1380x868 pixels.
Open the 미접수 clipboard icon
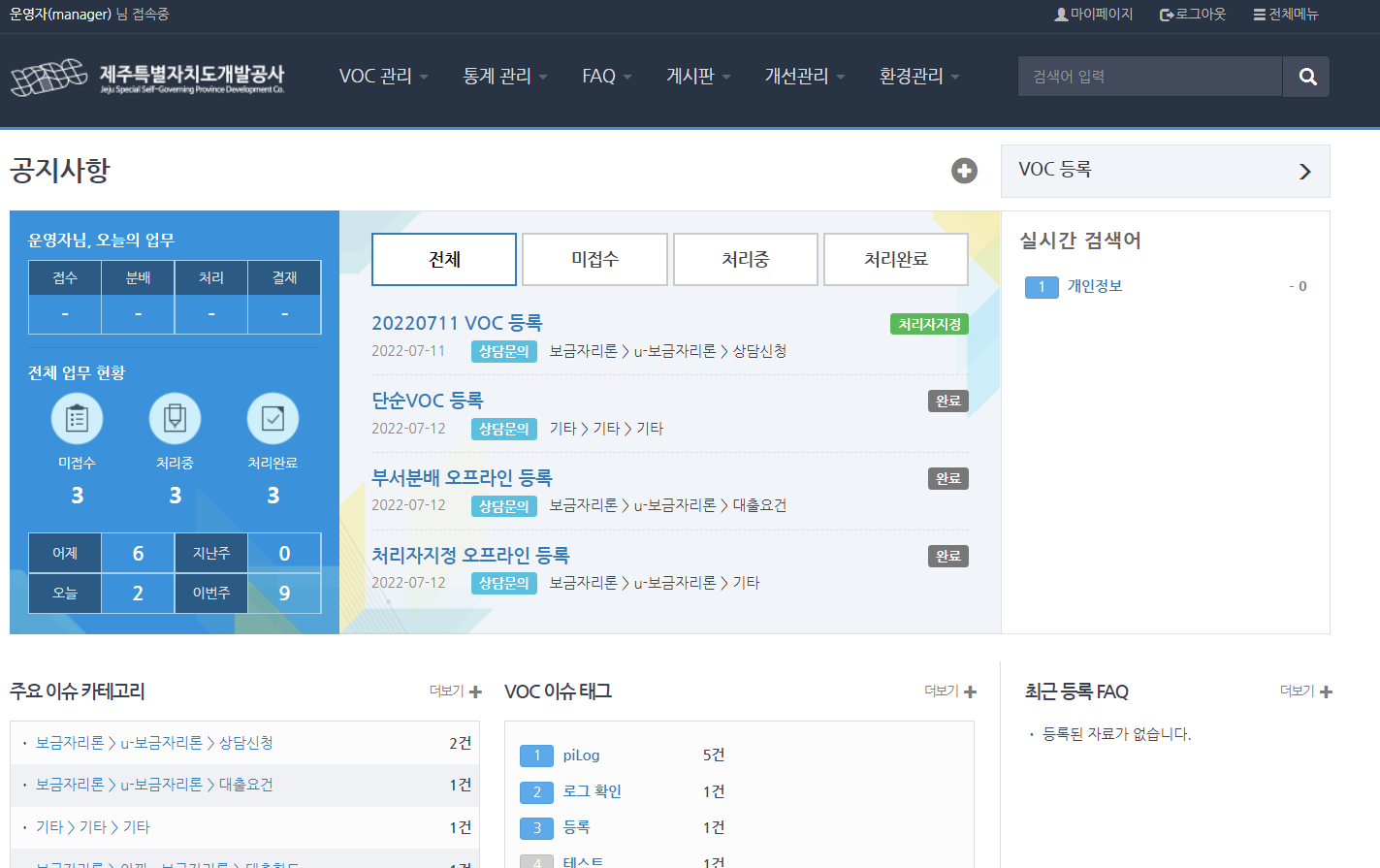(x=77, y=419)
